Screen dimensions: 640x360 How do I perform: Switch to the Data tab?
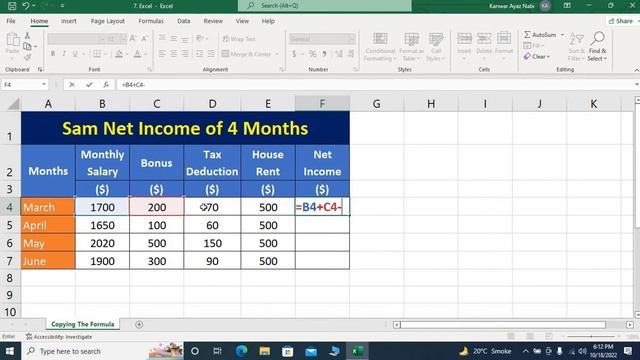[x=184, y=21]
